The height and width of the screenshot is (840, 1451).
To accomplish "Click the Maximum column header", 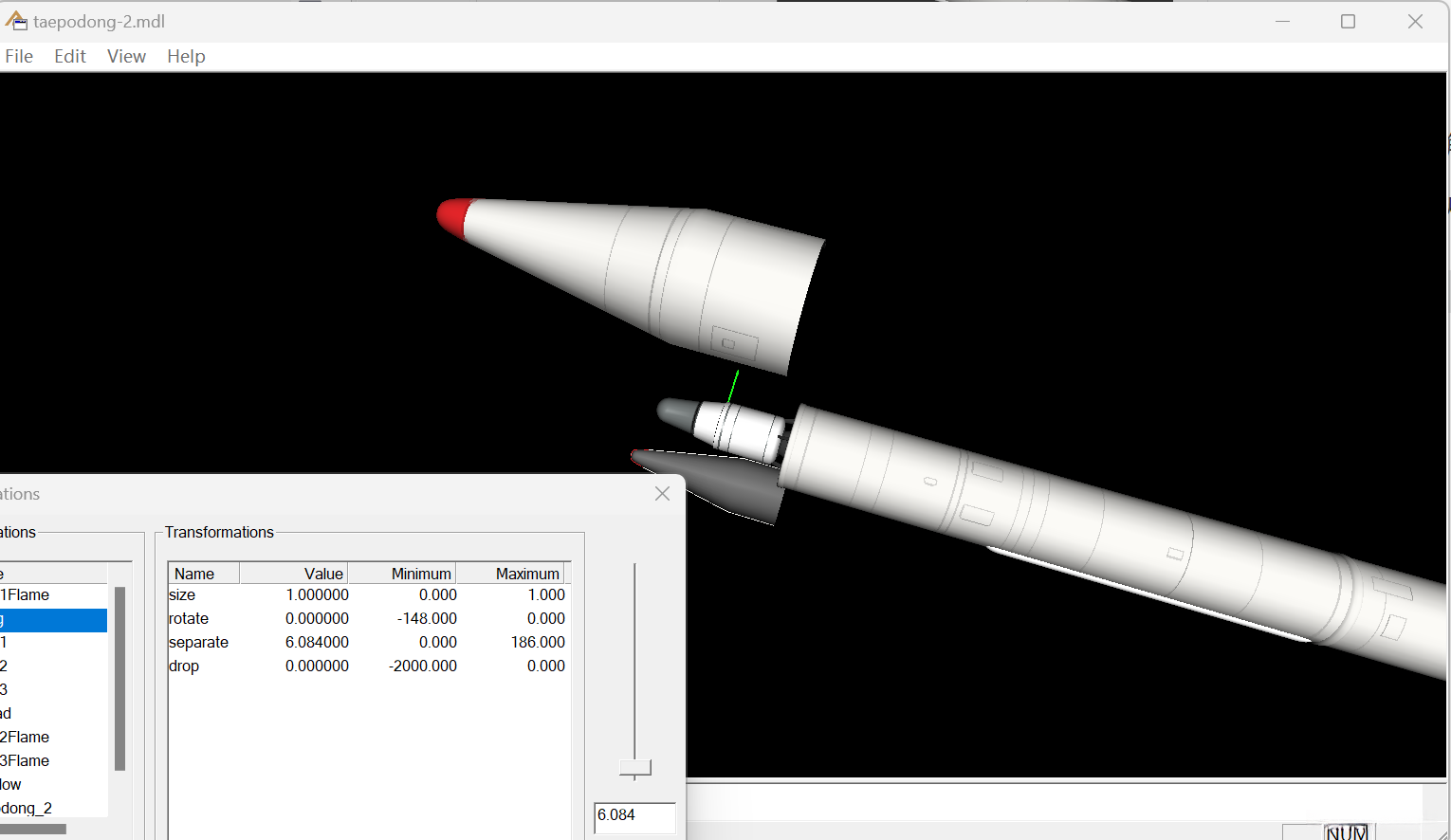I will pyautogui.click(x=511, y=574).
